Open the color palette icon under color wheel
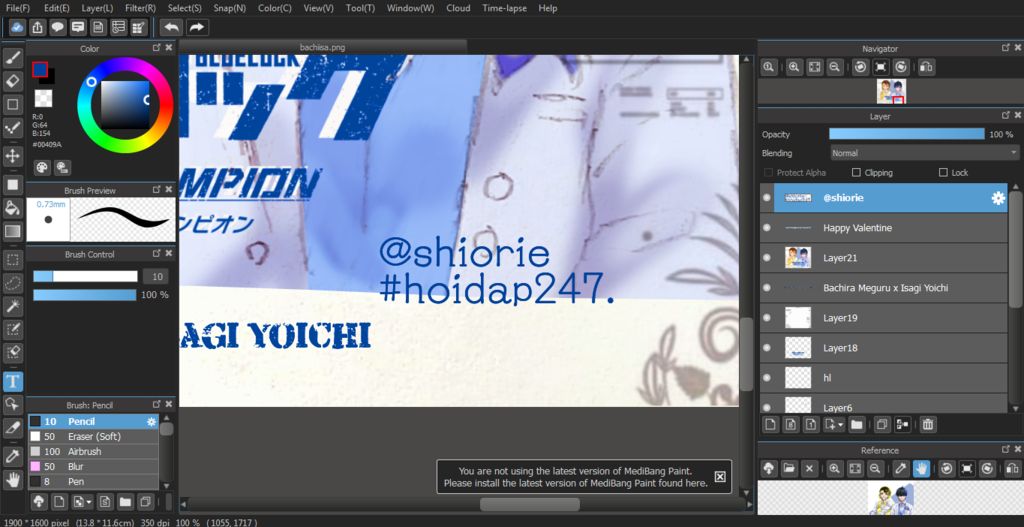 click(42, 168)
